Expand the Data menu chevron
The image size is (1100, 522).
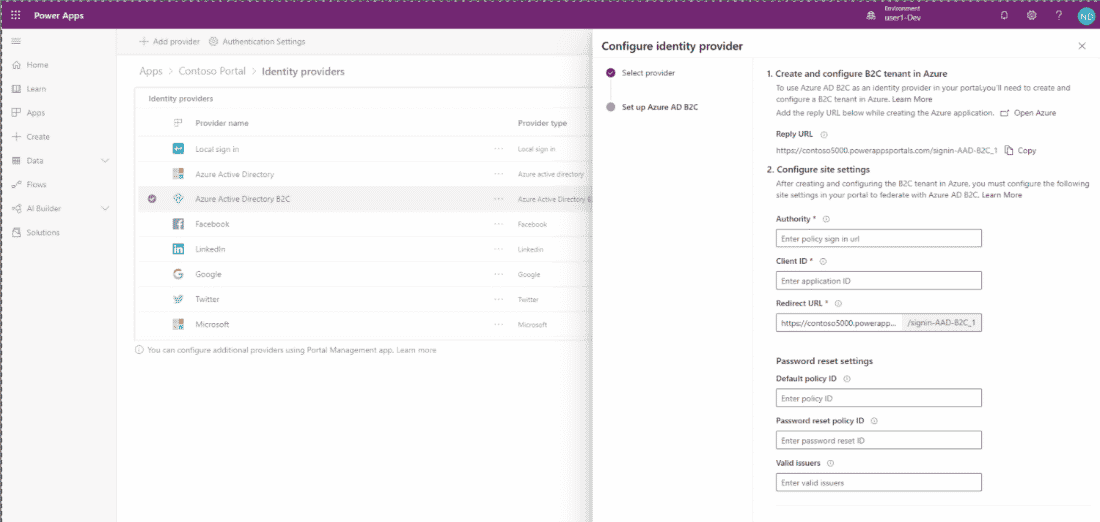pyautogui.click(x=105, y=161)
